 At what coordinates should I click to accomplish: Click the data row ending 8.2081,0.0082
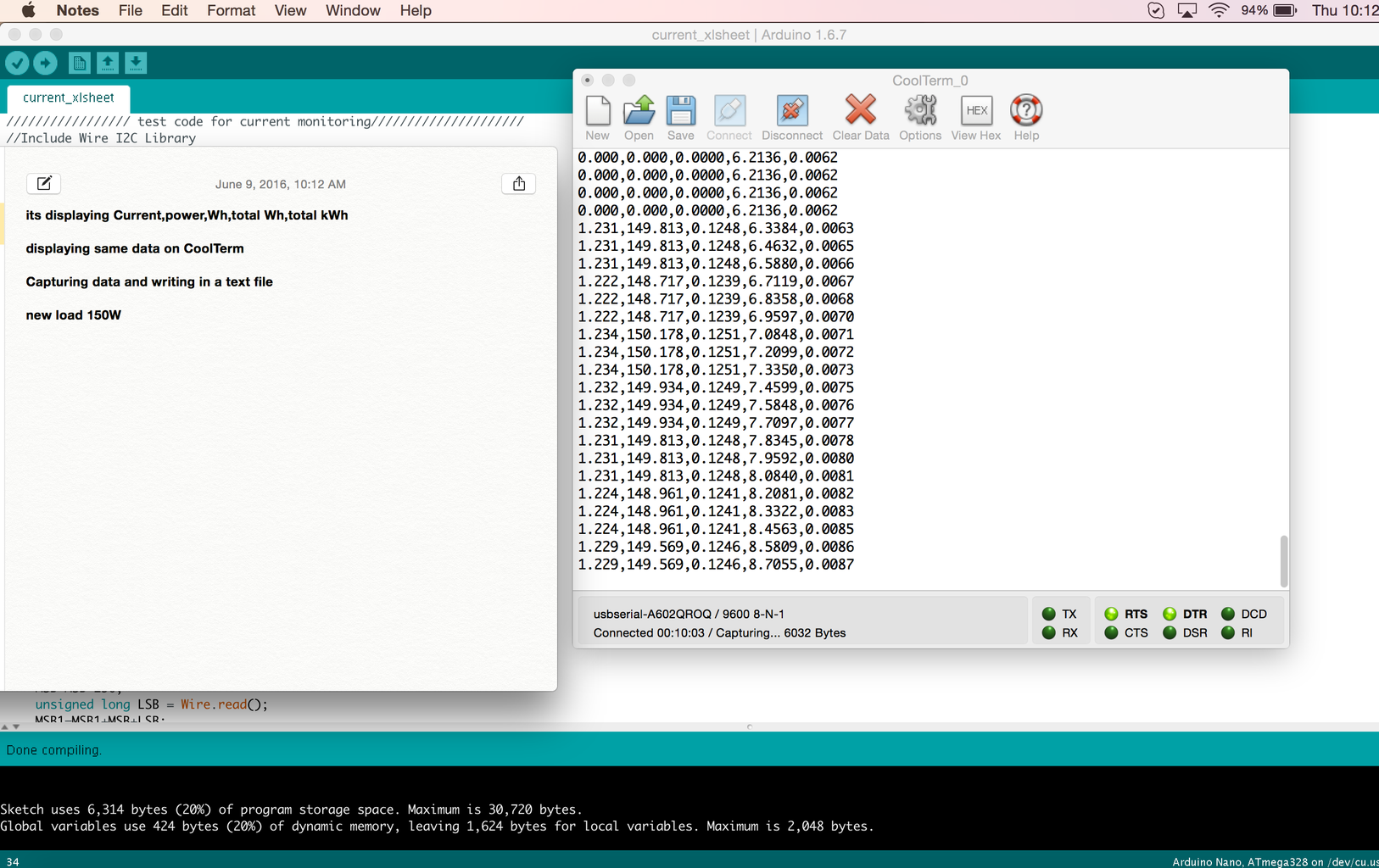click(716, 494)
